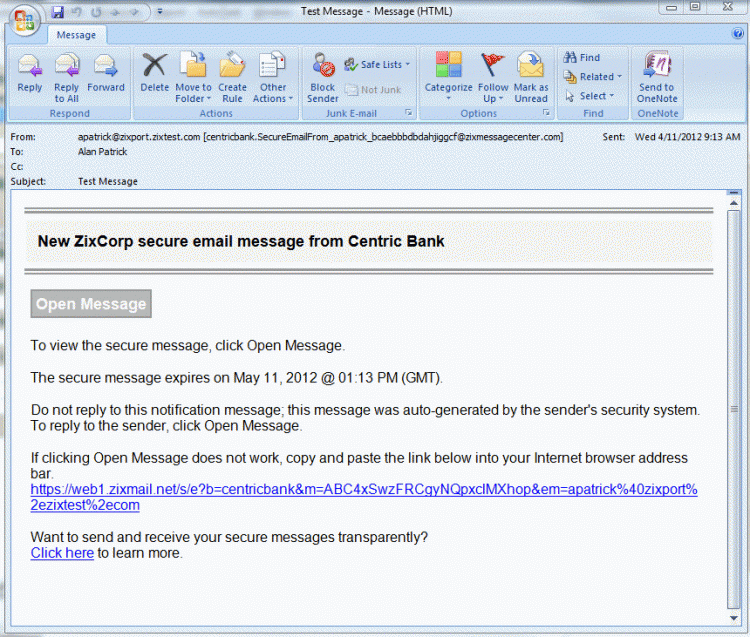Image resolution: width=750 pixels, height=637 pixels.
Task: Click the Redo arrow in quick access toolbar
Action: (96, 12)
